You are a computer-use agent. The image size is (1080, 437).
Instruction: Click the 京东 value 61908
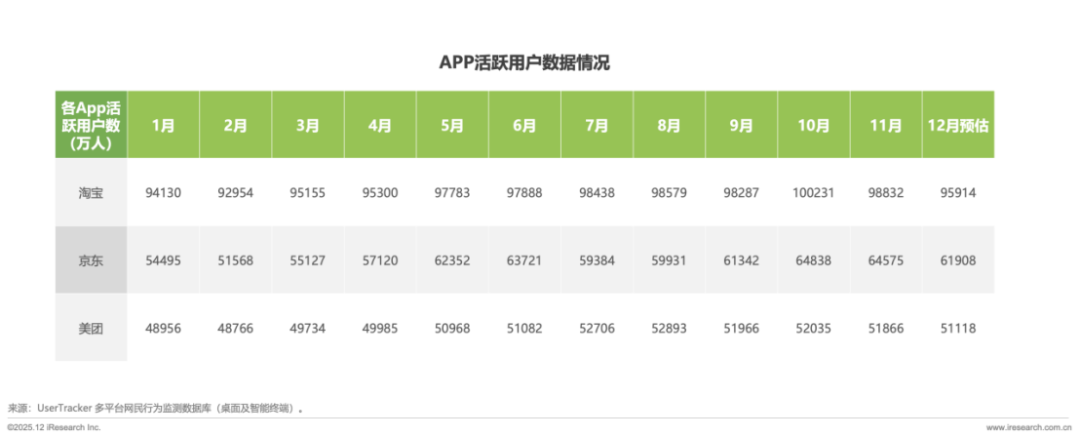click(959, 261)
